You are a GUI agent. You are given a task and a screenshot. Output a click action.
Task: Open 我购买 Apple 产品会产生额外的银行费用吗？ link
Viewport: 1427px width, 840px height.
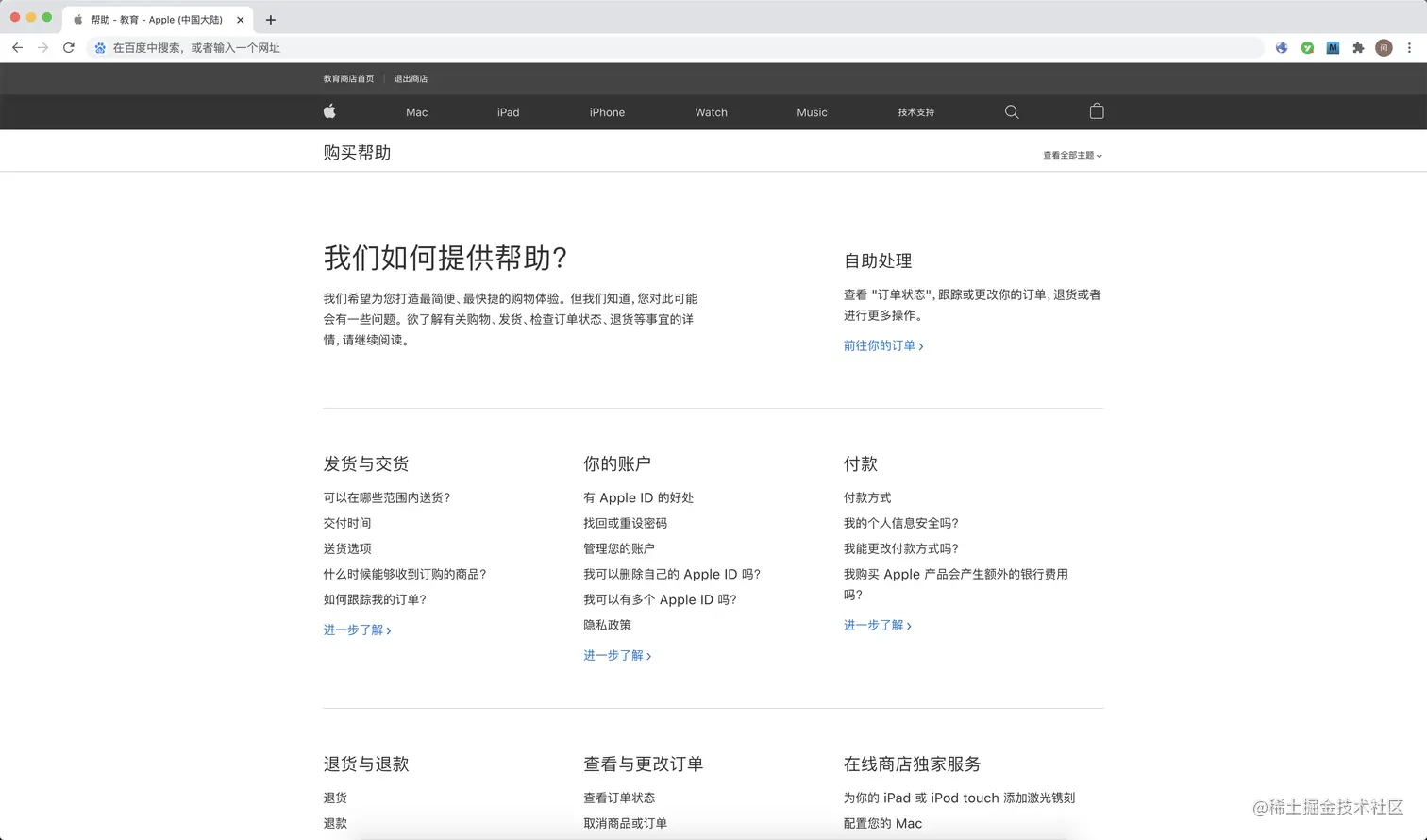click(956, 585)
